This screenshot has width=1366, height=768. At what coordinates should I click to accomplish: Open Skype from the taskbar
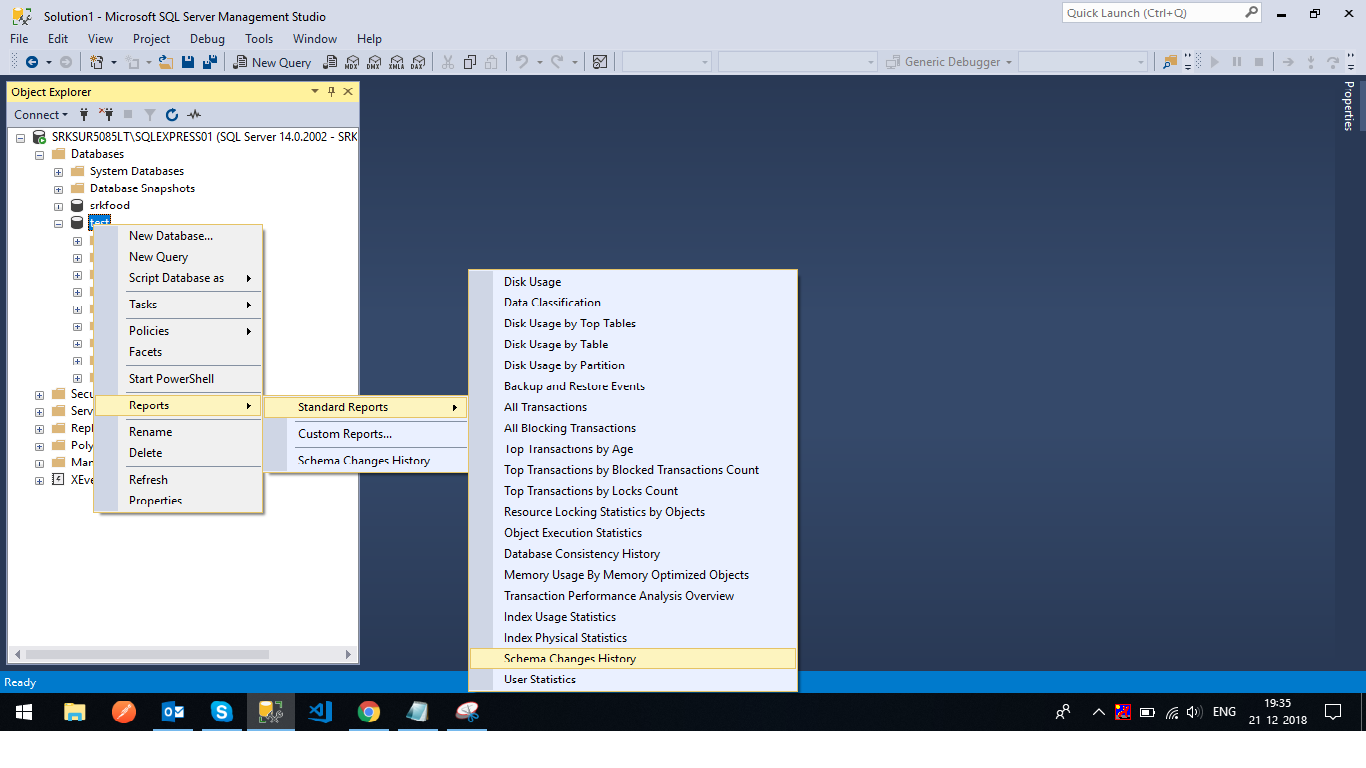(222, 712)
